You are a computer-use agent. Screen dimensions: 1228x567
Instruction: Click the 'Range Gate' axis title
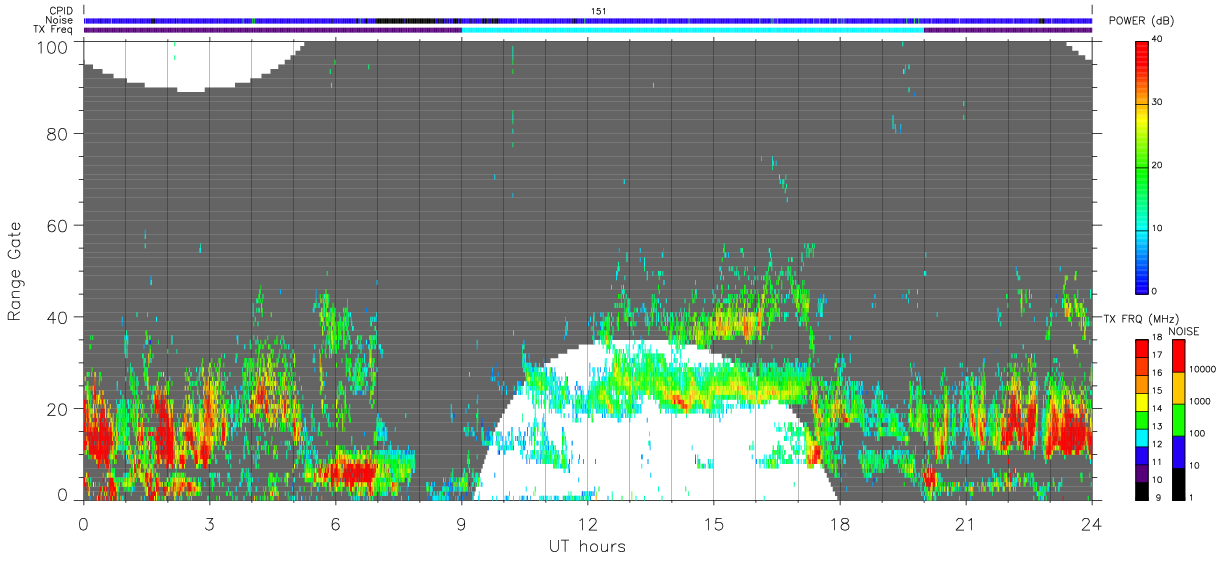(15, 271)
